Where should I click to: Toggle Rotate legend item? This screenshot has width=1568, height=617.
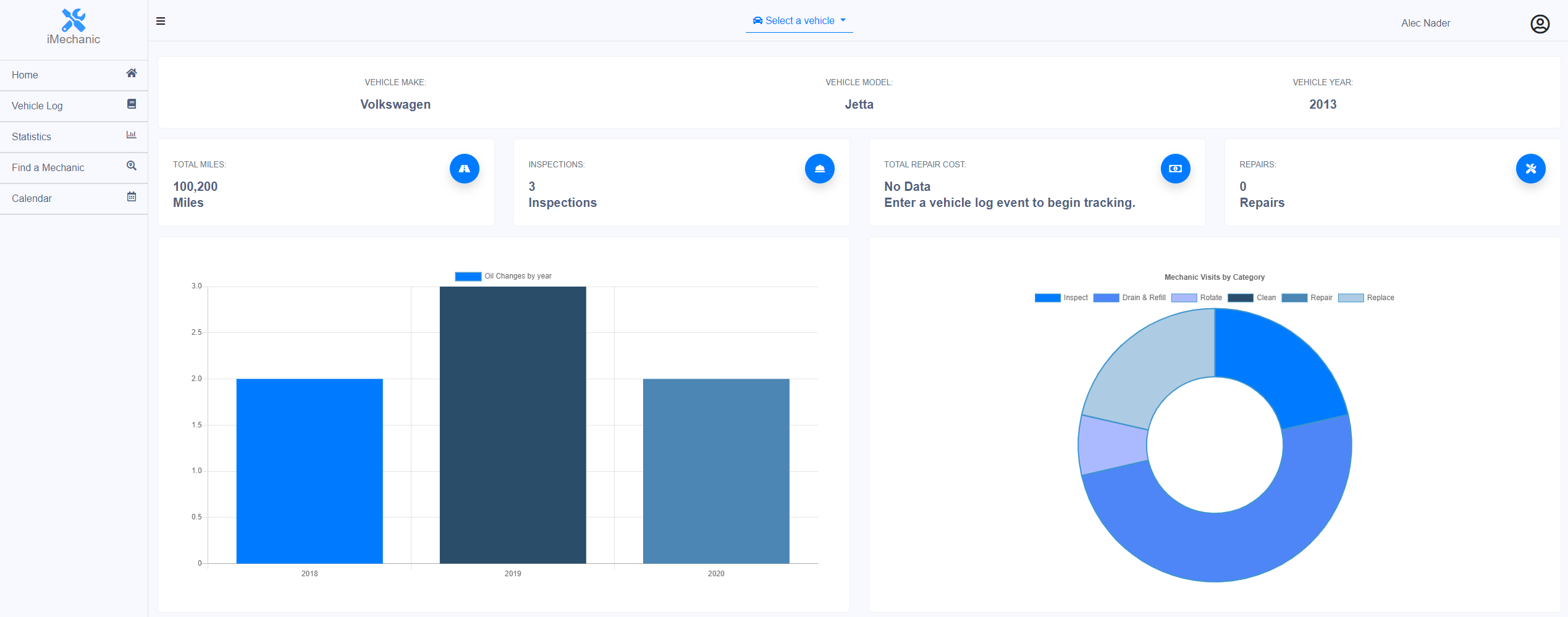click(1197, 298)
